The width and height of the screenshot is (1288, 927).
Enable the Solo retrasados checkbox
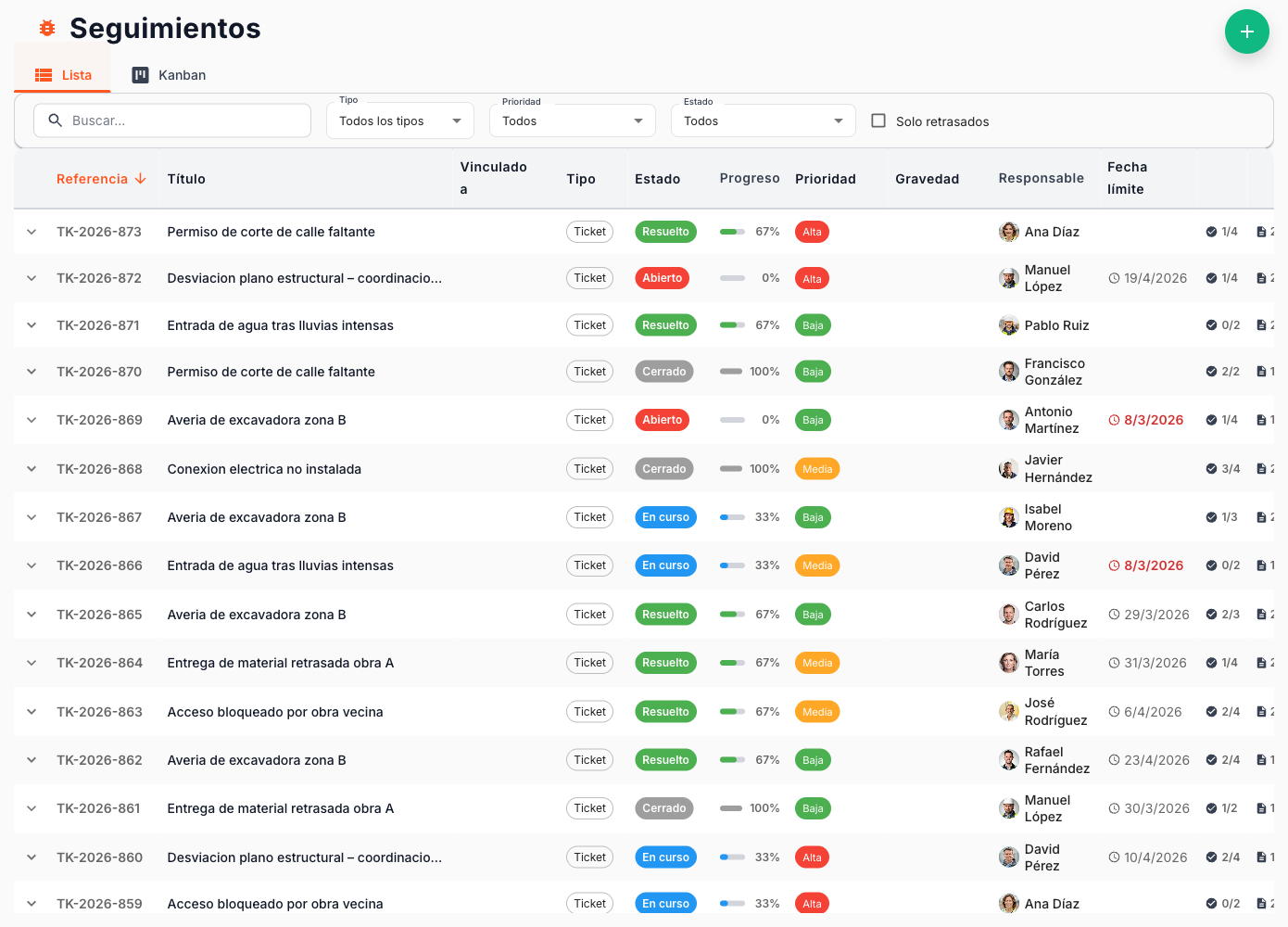point(878,121)
